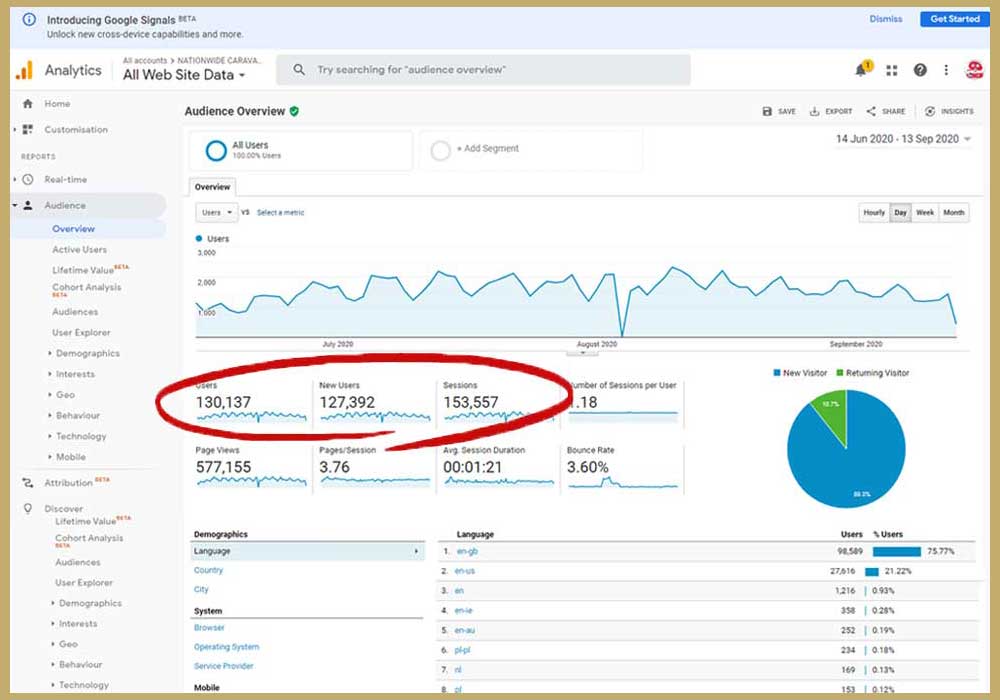Viewport: 1000px width, 700px height.
Task: Open the Users metric dropdown
Action: (x=217, y=213)
